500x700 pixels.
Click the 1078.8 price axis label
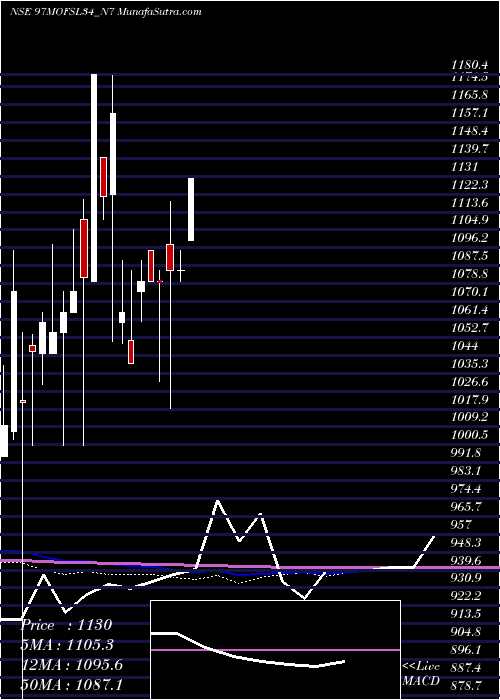point(469,274)
